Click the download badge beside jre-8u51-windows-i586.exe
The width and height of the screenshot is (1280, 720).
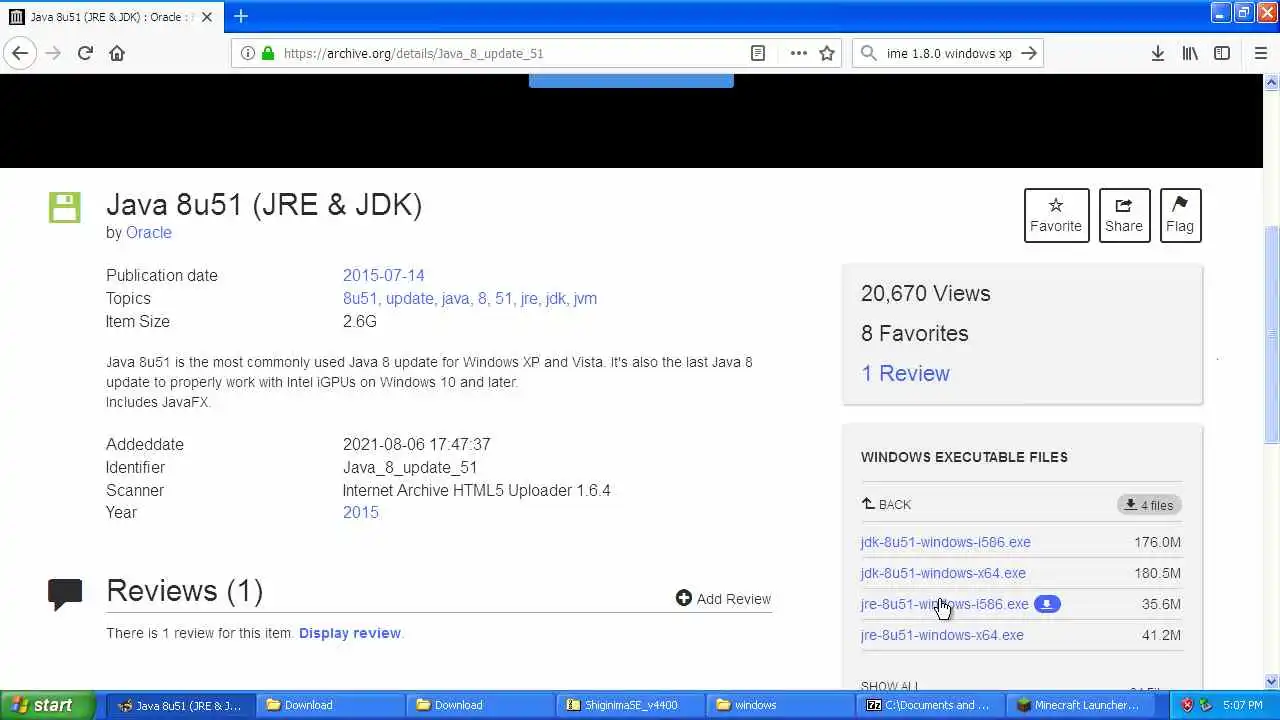point(1047,604)
